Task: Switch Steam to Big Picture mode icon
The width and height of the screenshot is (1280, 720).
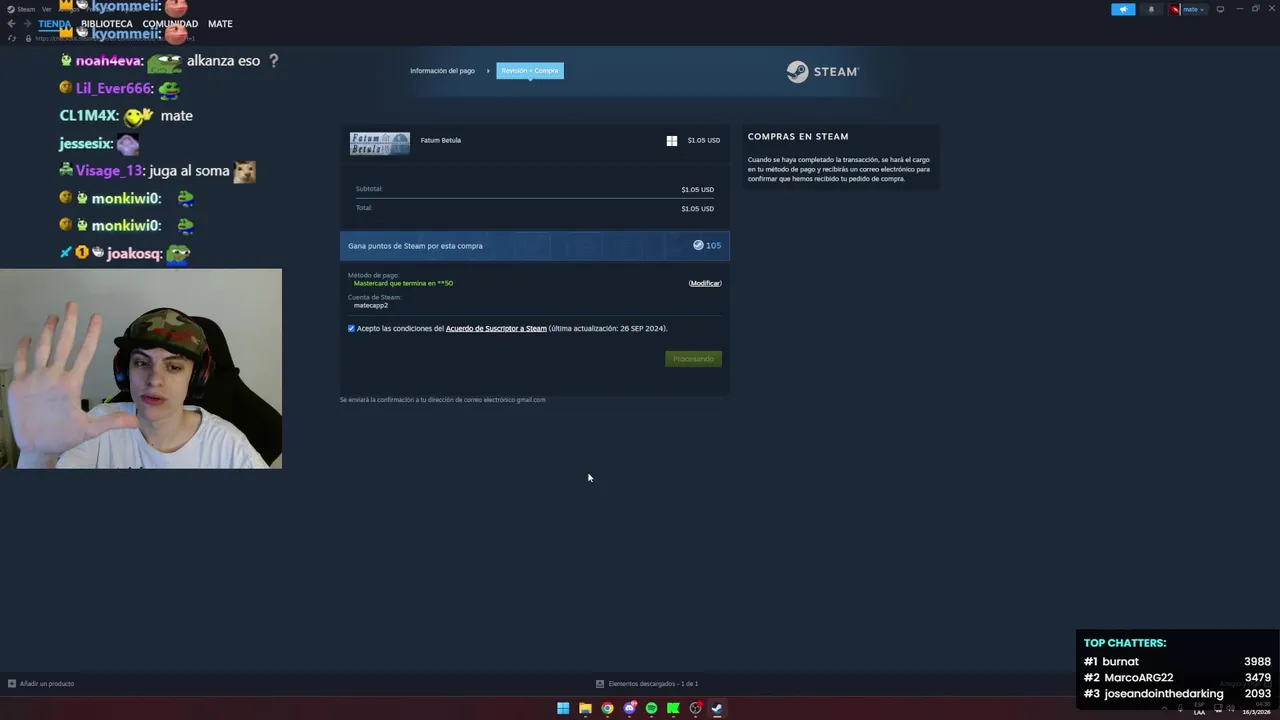Action: [x=1220, y=9]
